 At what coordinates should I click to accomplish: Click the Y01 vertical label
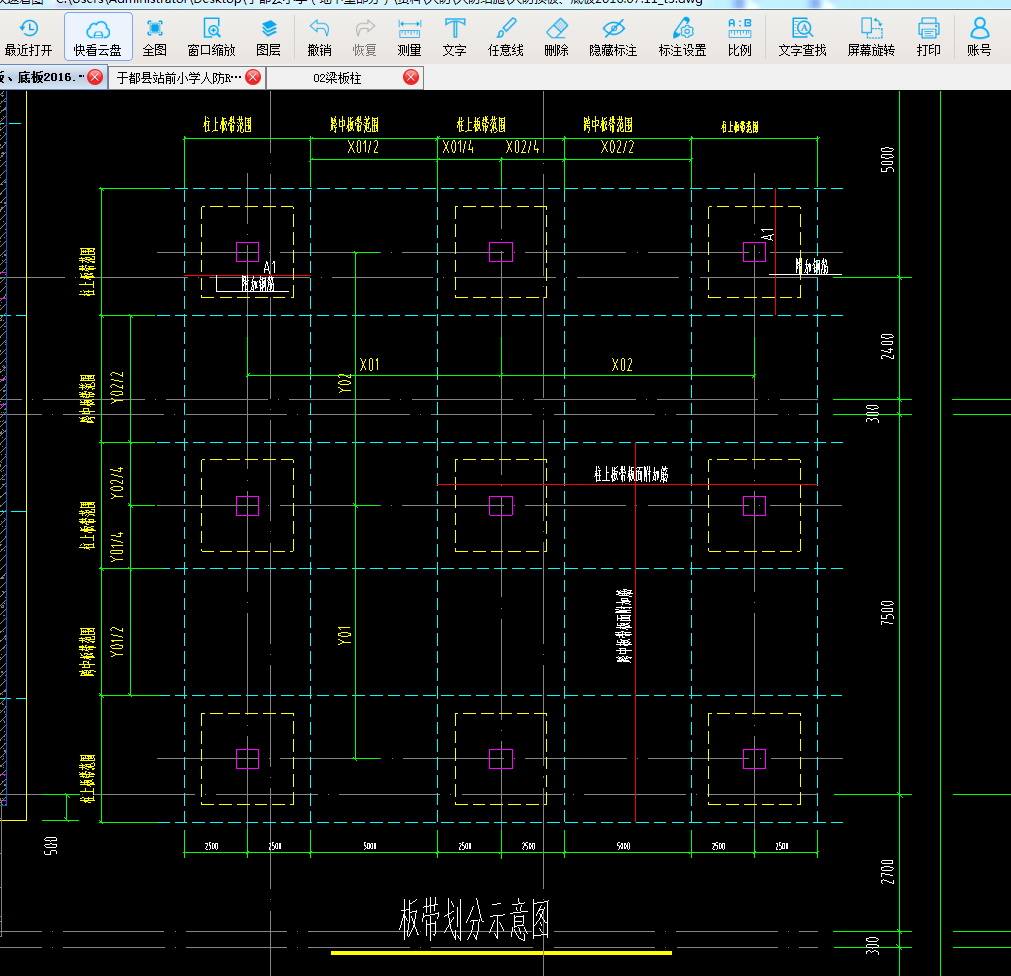(x=345, y=635)
